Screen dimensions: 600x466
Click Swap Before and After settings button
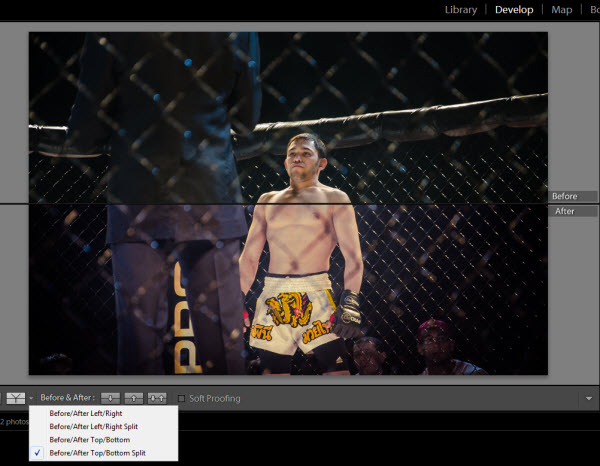click(157, 398)
